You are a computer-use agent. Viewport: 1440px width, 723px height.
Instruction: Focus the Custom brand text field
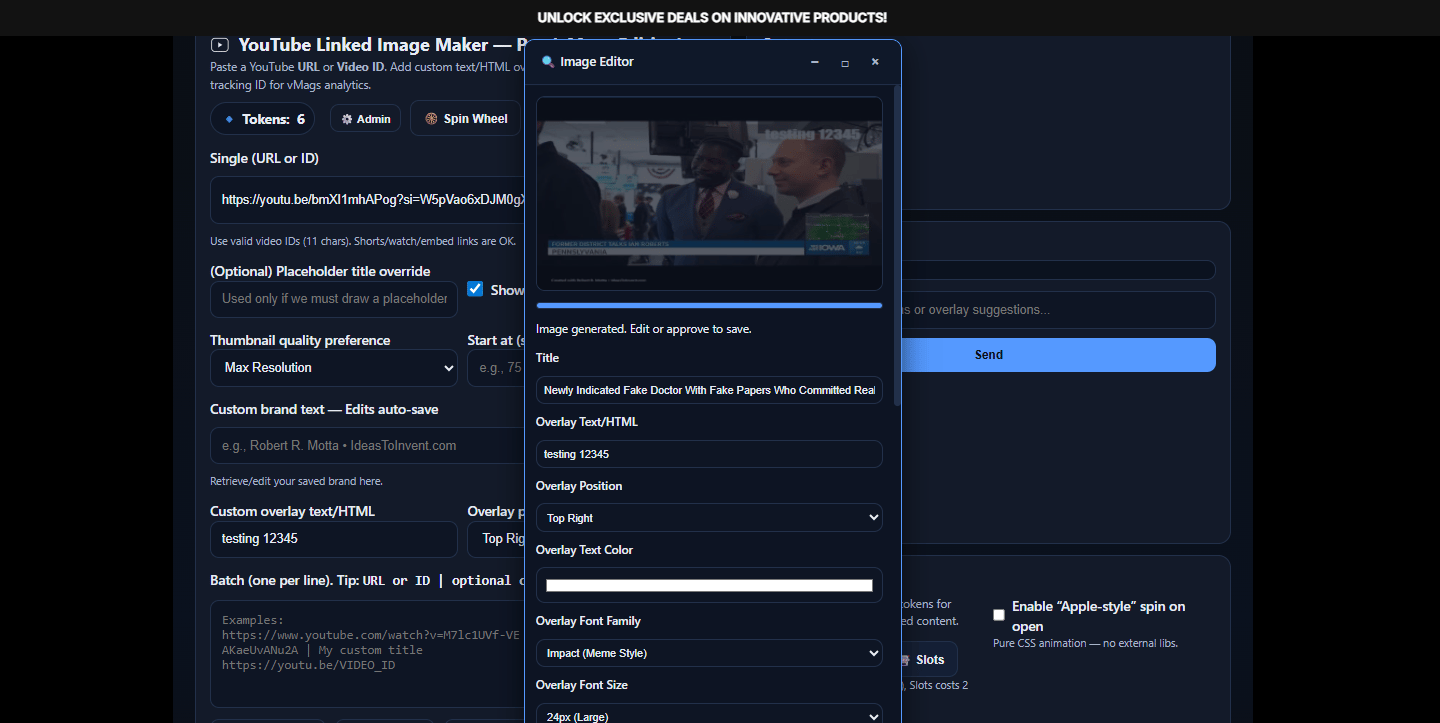[368, 445]
